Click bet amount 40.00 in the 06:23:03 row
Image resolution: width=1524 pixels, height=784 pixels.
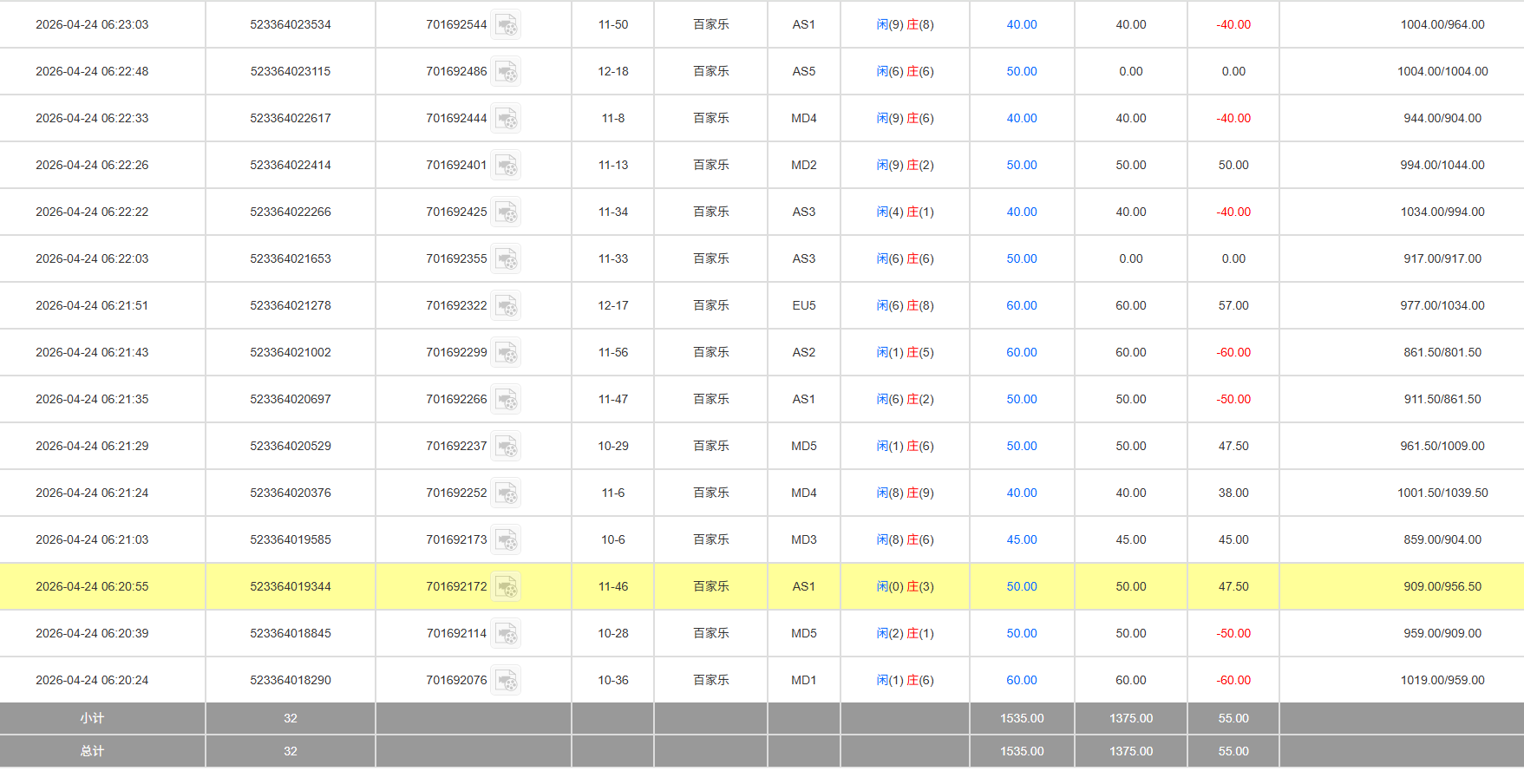click(x=1022, y=24)
